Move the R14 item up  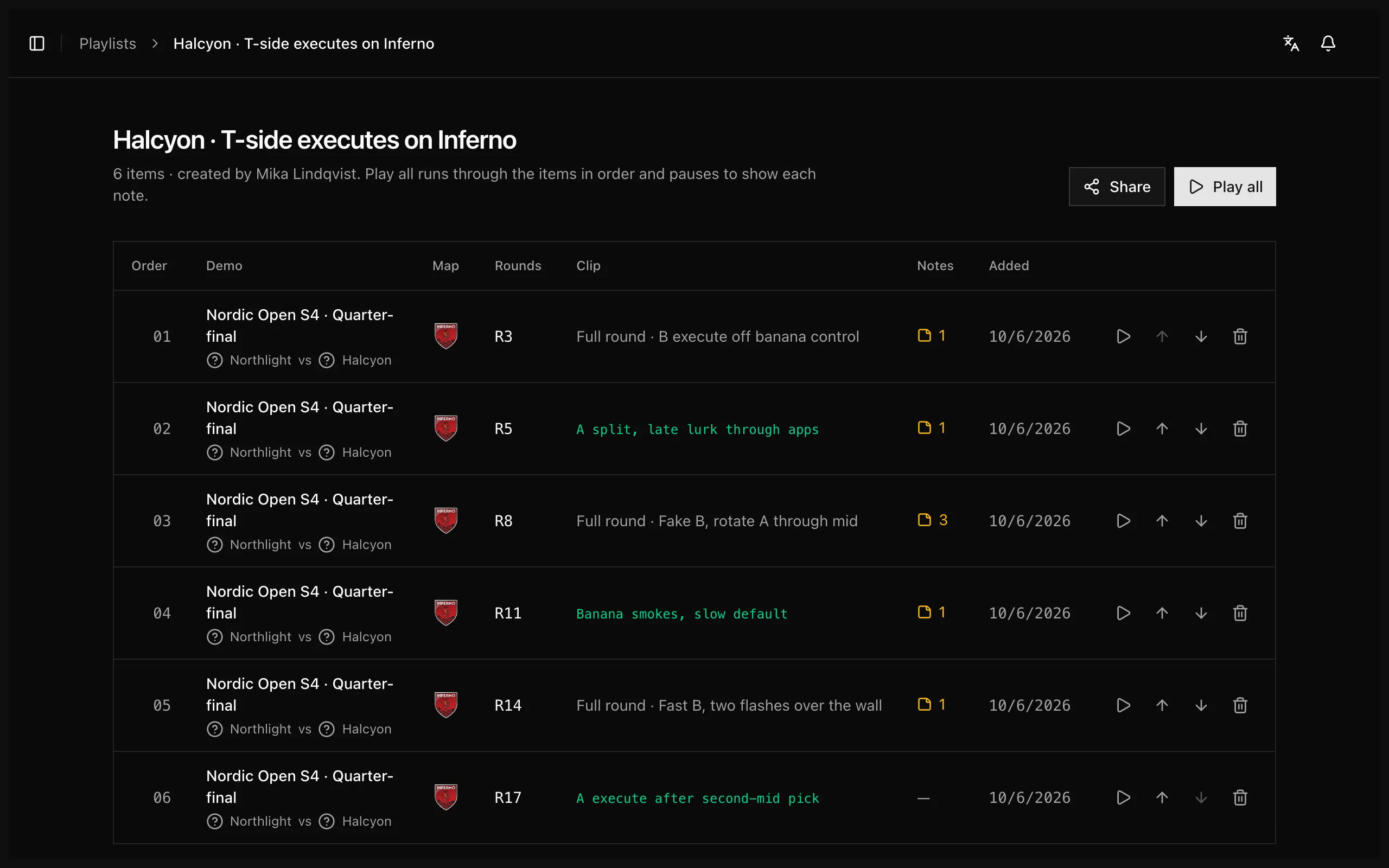[1162, 706]
